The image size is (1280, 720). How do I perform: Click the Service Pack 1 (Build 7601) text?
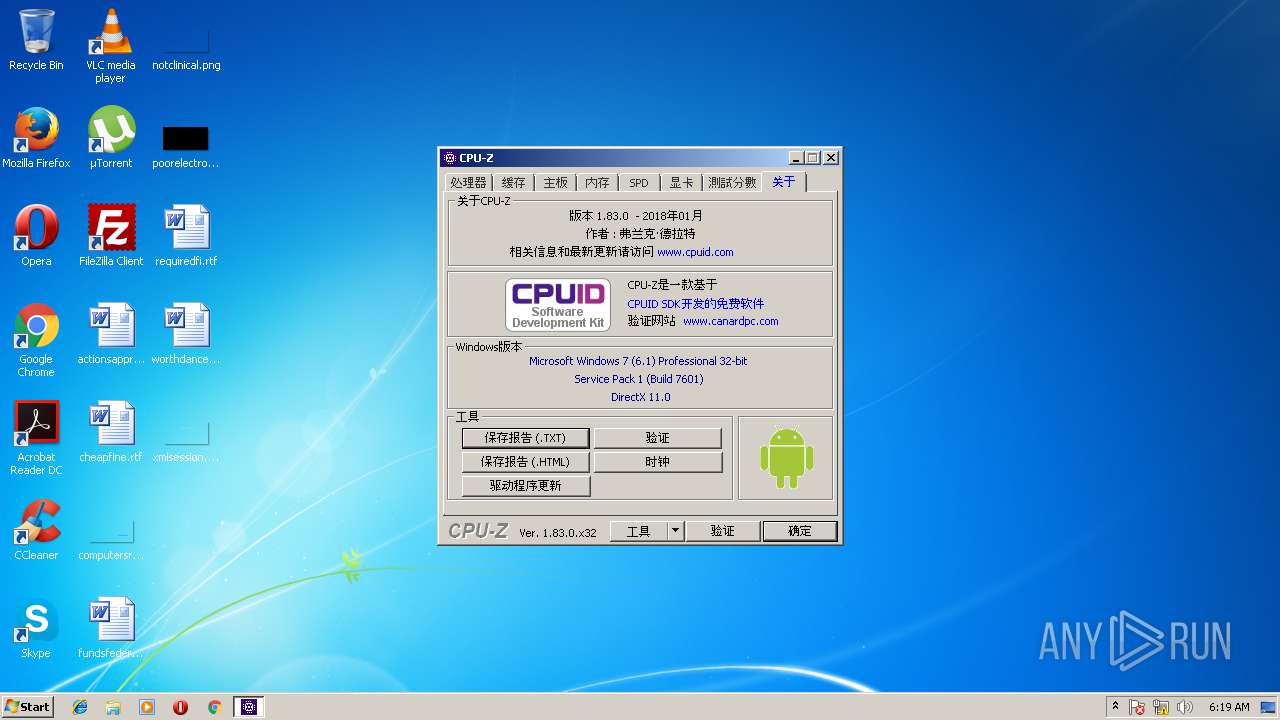638,379
